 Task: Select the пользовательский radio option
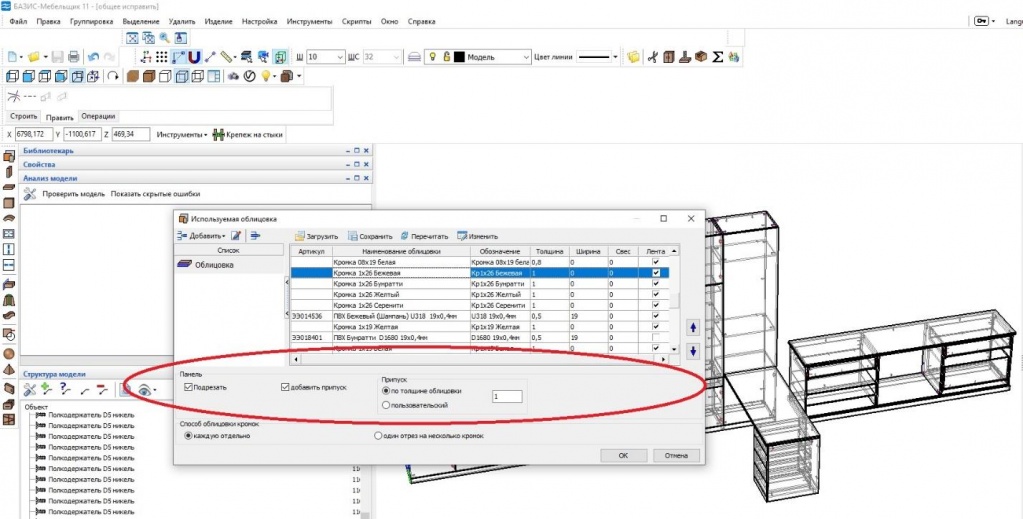[387, 405]
